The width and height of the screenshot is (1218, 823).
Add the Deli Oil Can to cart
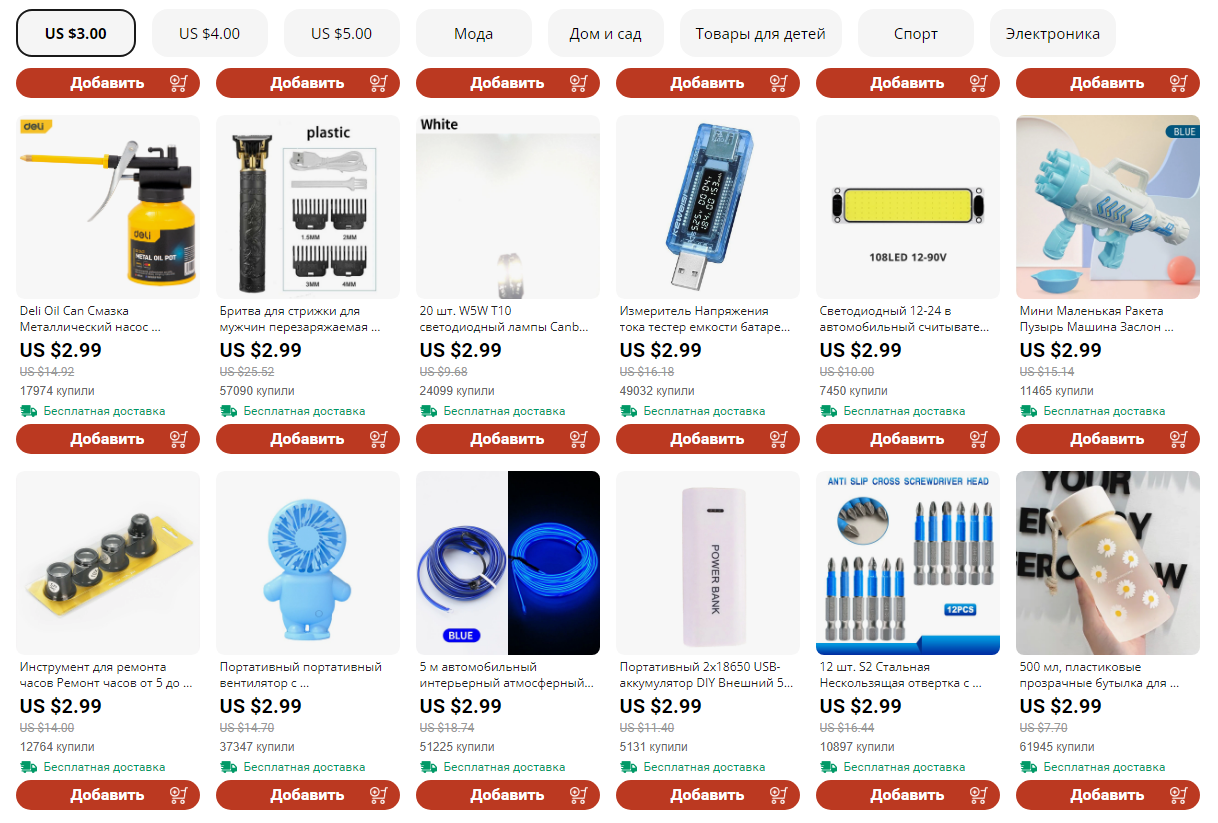(x=108, y=439)
